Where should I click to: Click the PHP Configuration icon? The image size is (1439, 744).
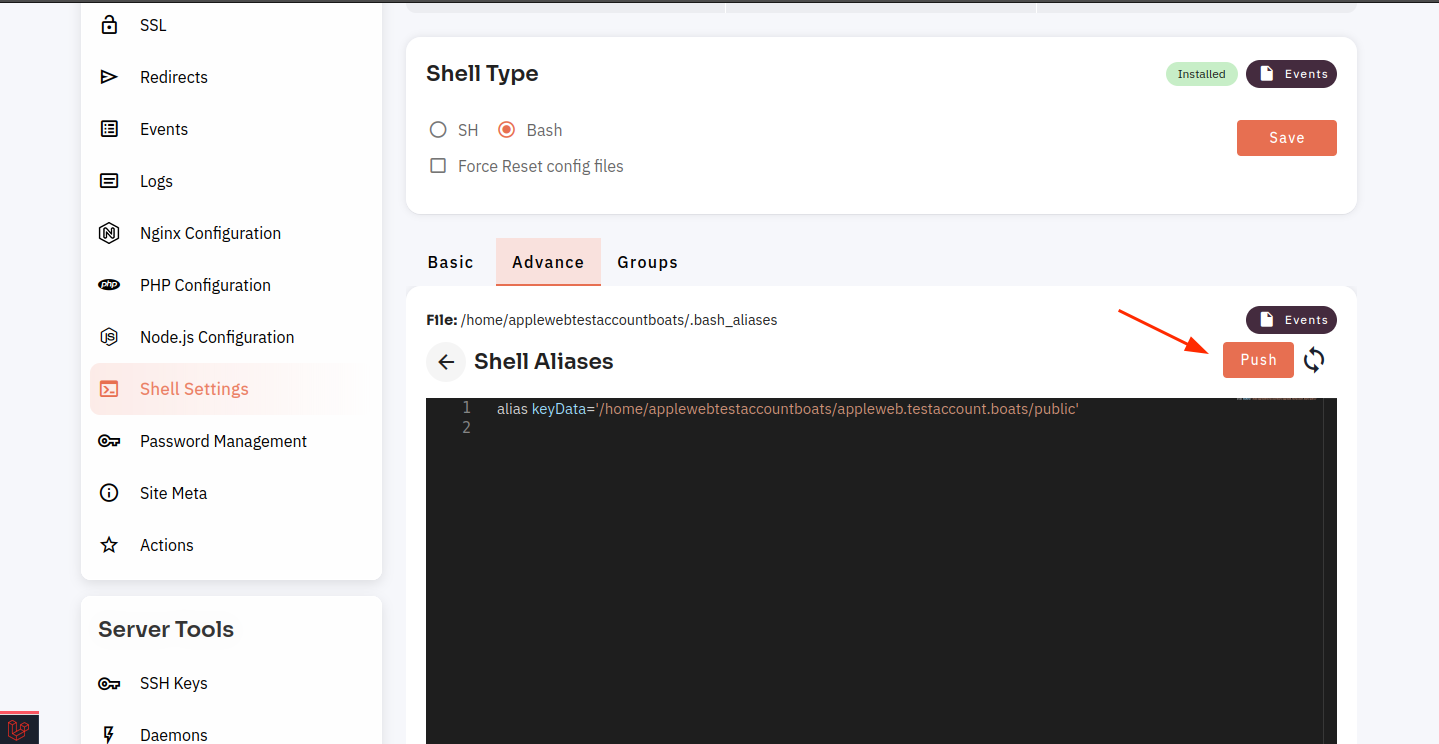point(109,285)
